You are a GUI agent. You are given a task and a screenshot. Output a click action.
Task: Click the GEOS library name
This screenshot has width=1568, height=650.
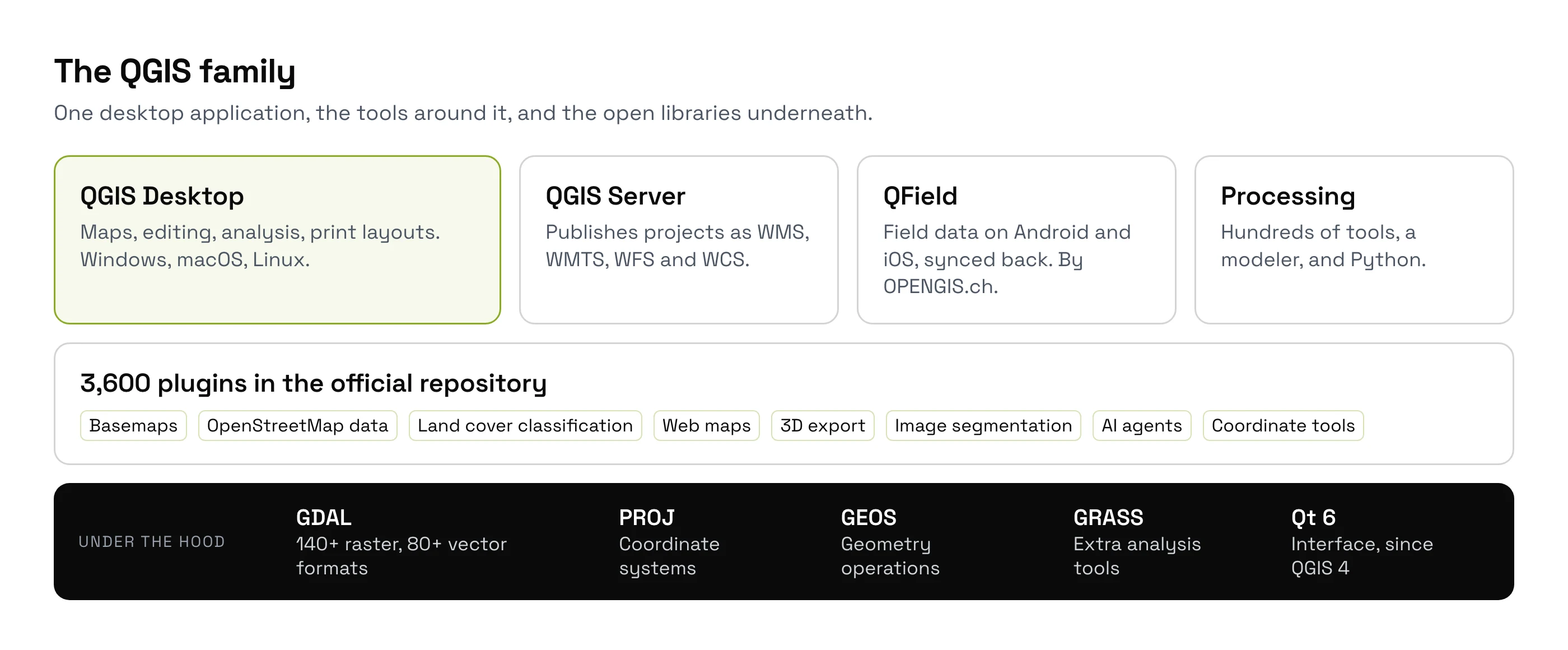[x=869, y=517]
